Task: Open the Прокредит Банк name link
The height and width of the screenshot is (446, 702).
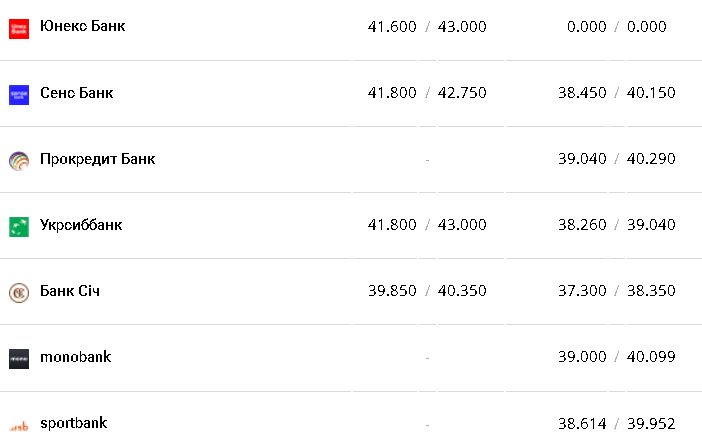Action: tap(97, 159)
